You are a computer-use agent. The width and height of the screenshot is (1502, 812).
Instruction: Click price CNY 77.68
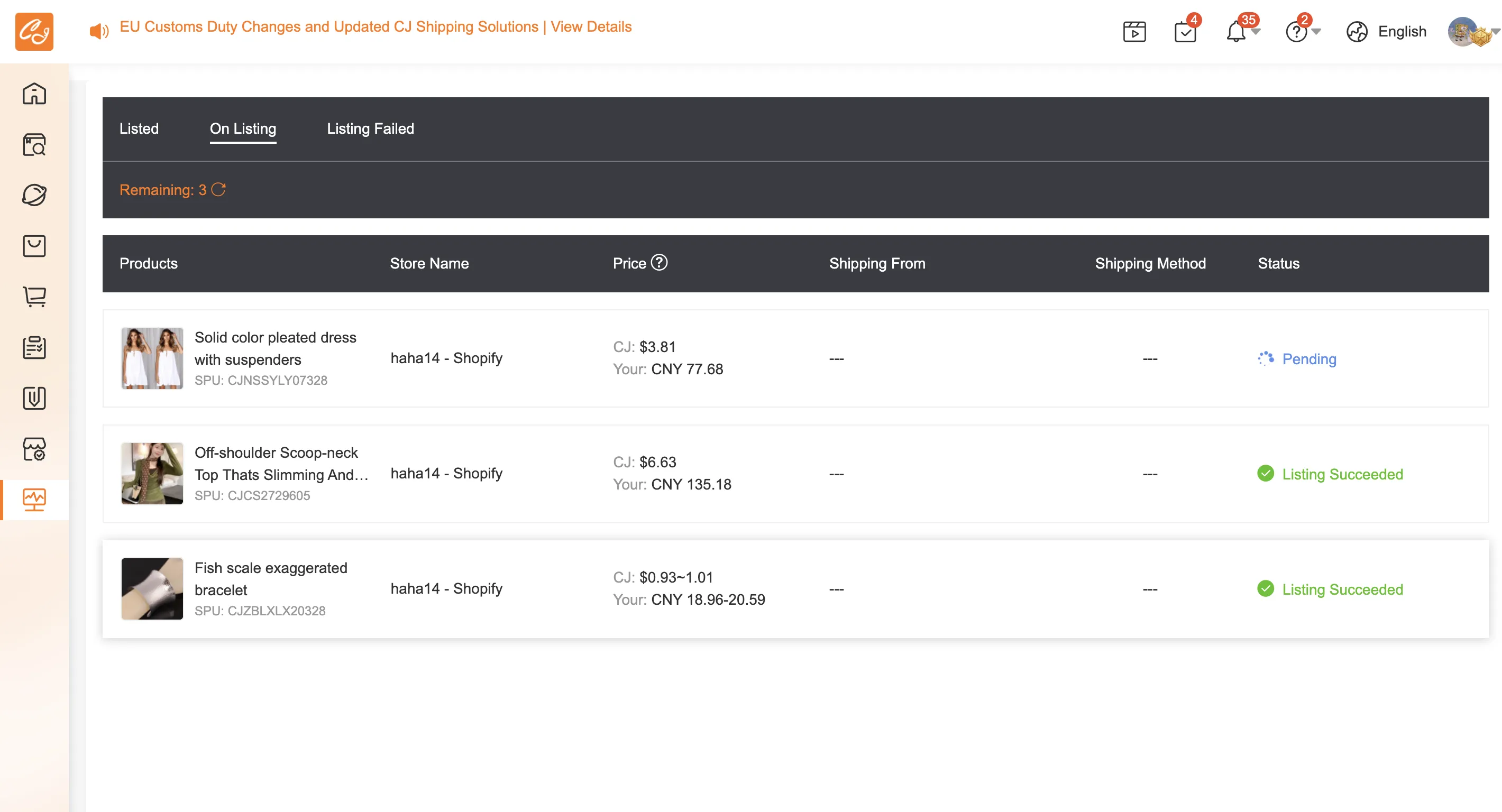[687, 369]
